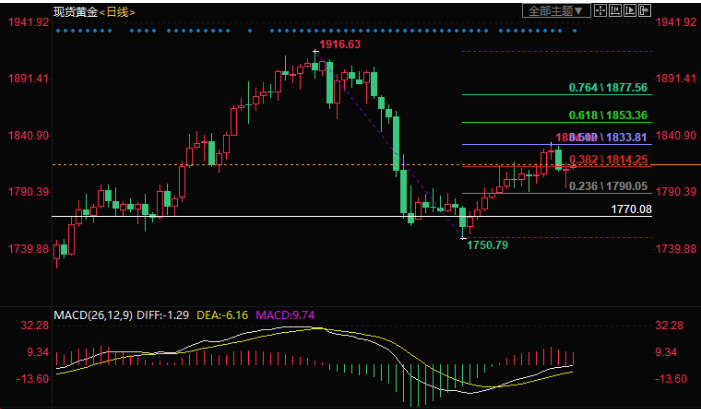
Task: Click the 1770.08 horizontal line label
Action: click(631, 209)
